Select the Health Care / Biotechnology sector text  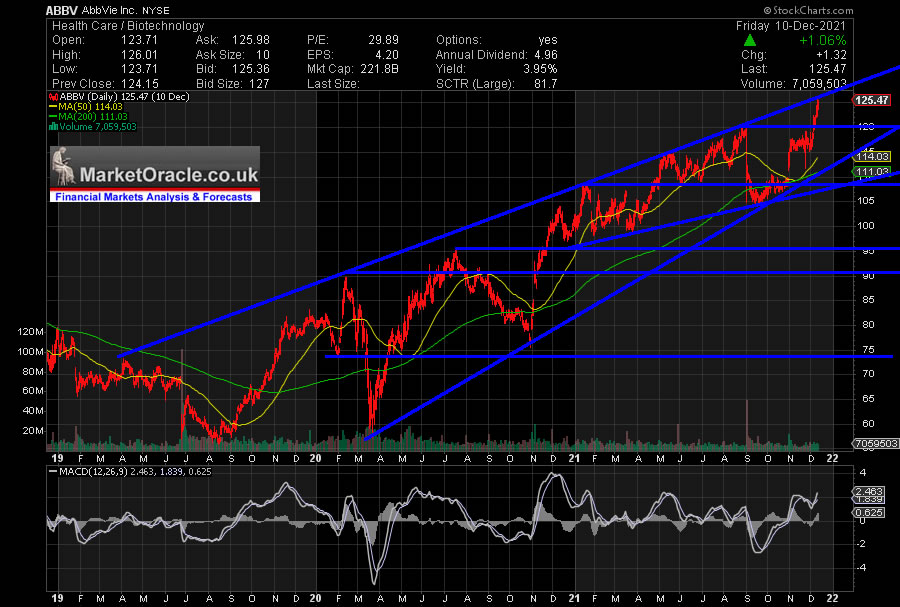pos(128,26)
